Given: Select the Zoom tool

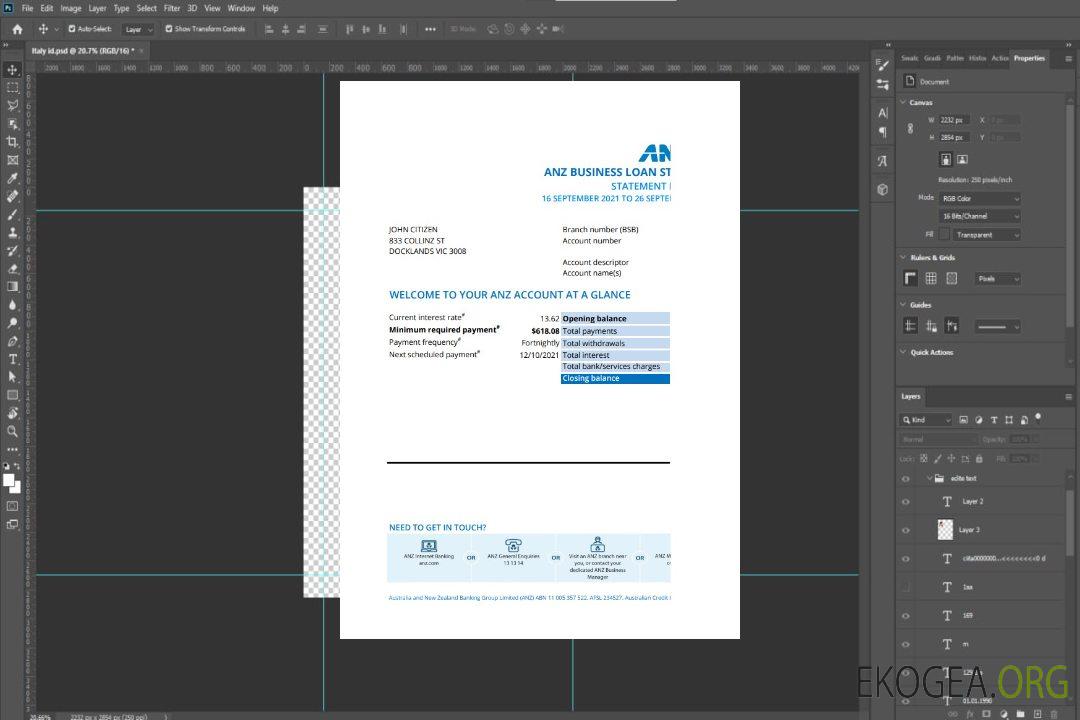Looking at the screenshot, I should coord(12,431).
